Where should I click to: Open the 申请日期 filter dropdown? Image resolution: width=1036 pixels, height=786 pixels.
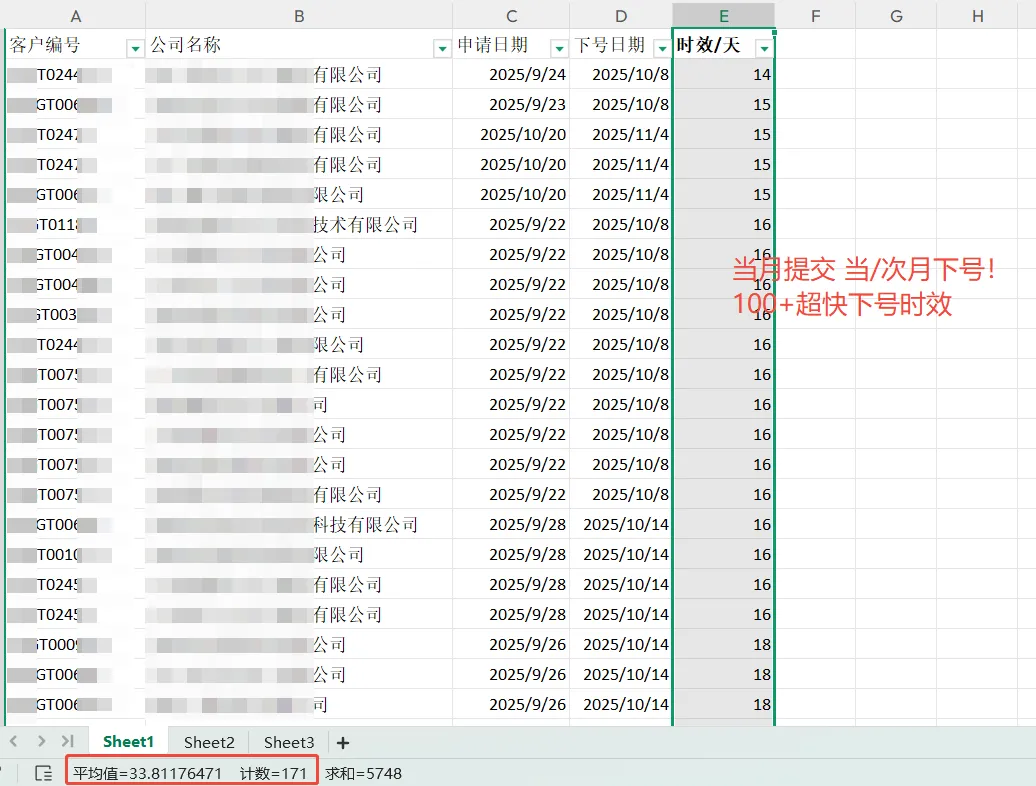[559, 48]
